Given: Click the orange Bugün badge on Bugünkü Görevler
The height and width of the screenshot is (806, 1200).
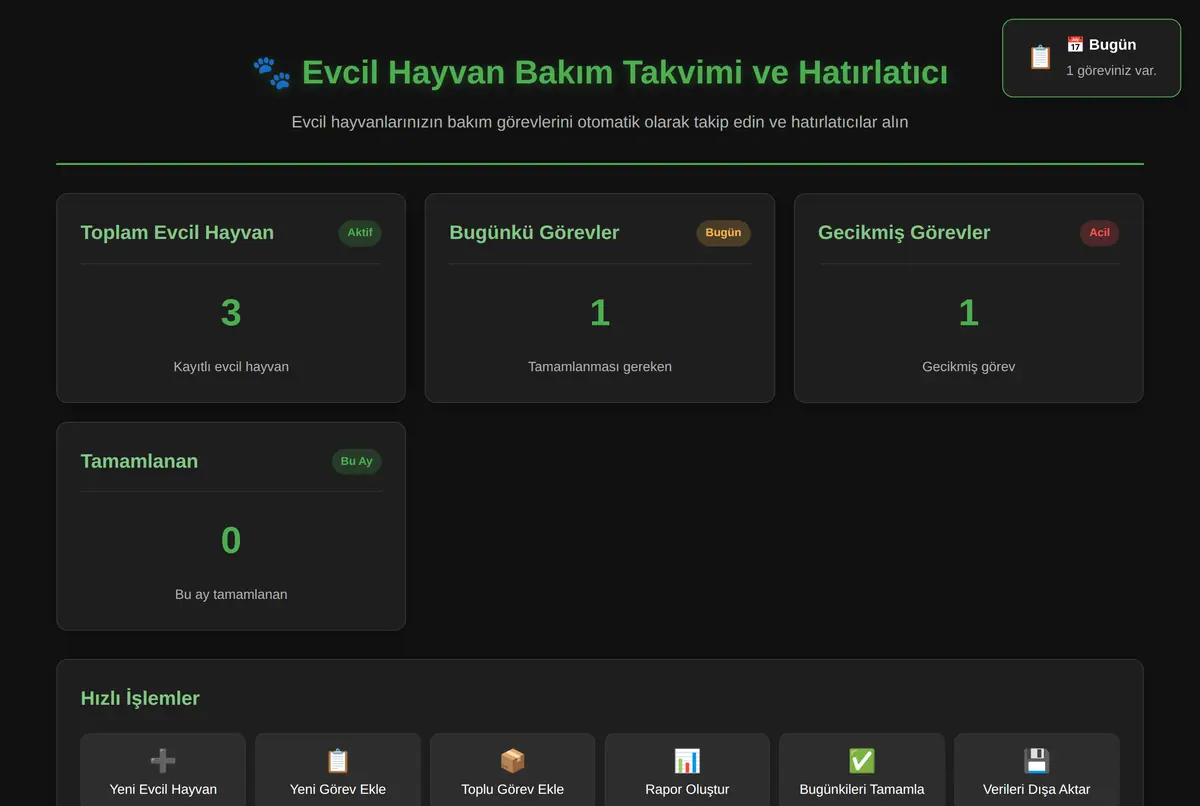Looking at the screenshot, I should pyautogui.click(x=723, y=233).
